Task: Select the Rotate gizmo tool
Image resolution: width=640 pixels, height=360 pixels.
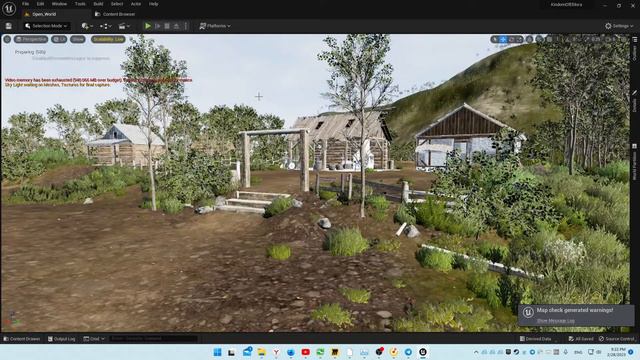Action: [512, 39]
